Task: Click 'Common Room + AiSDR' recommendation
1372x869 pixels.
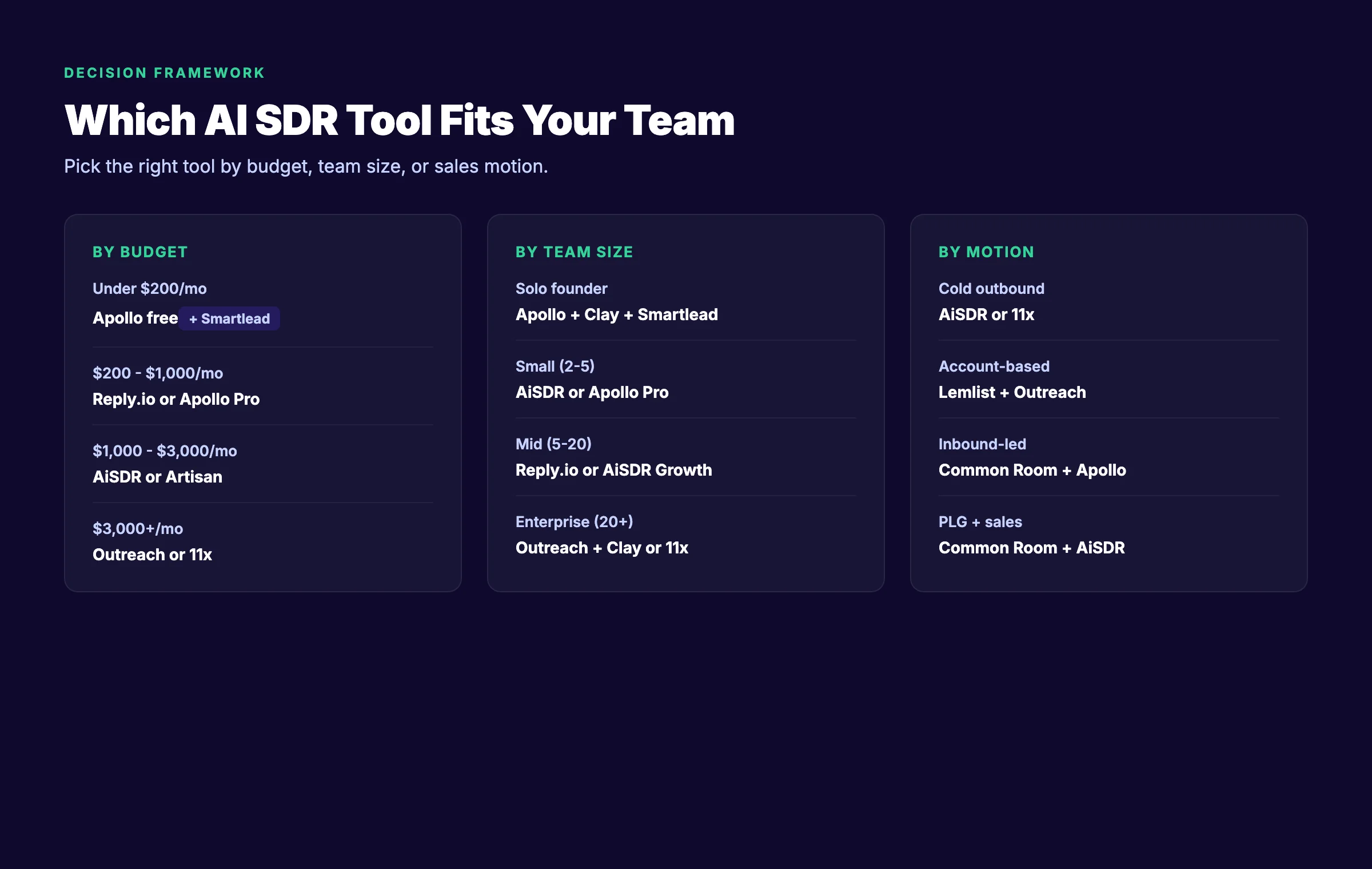Action: [x=1032, y=548]
